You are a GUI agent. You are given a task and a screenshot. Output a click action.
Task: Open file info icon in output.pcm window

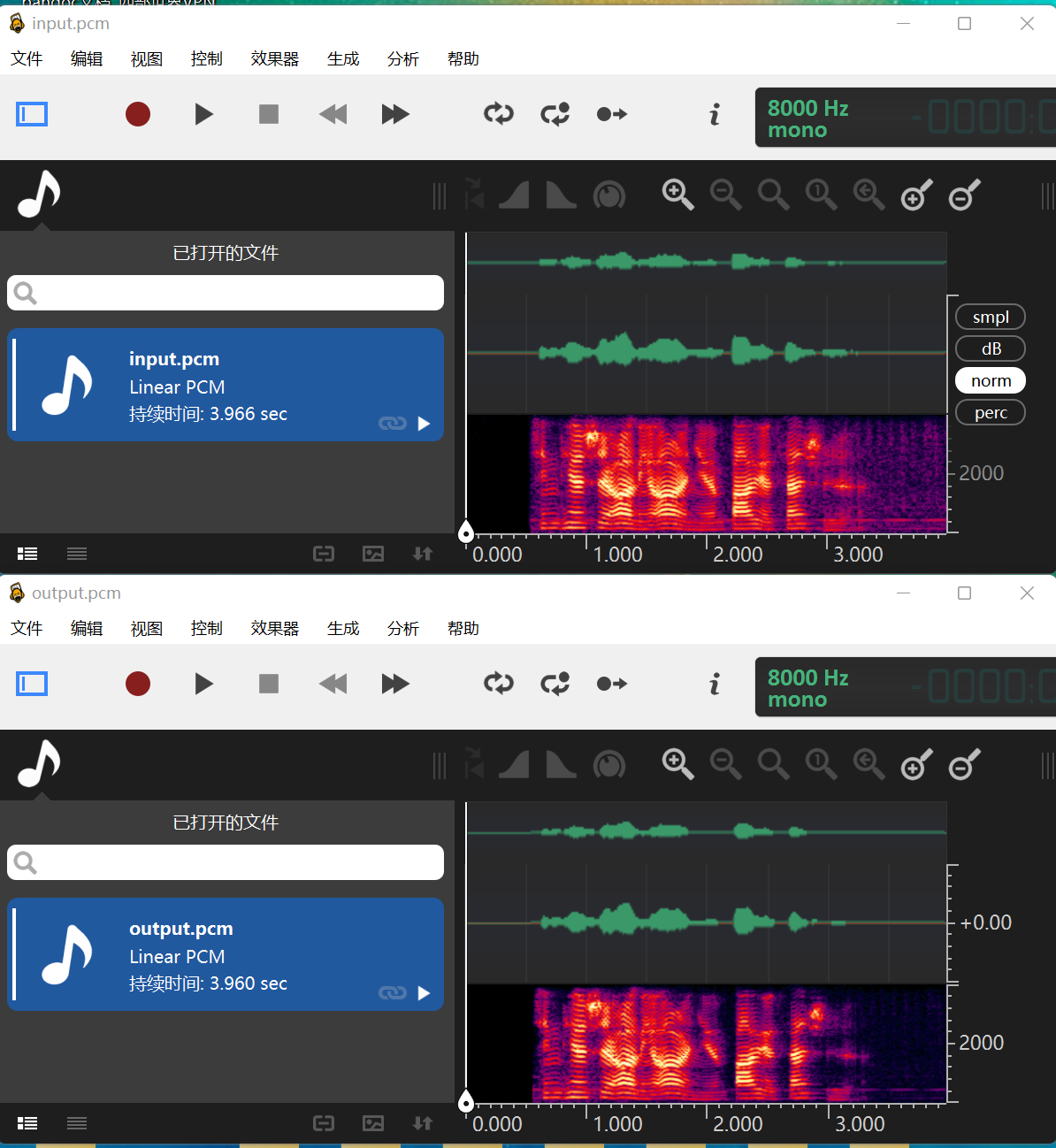(x=715, y=684)
